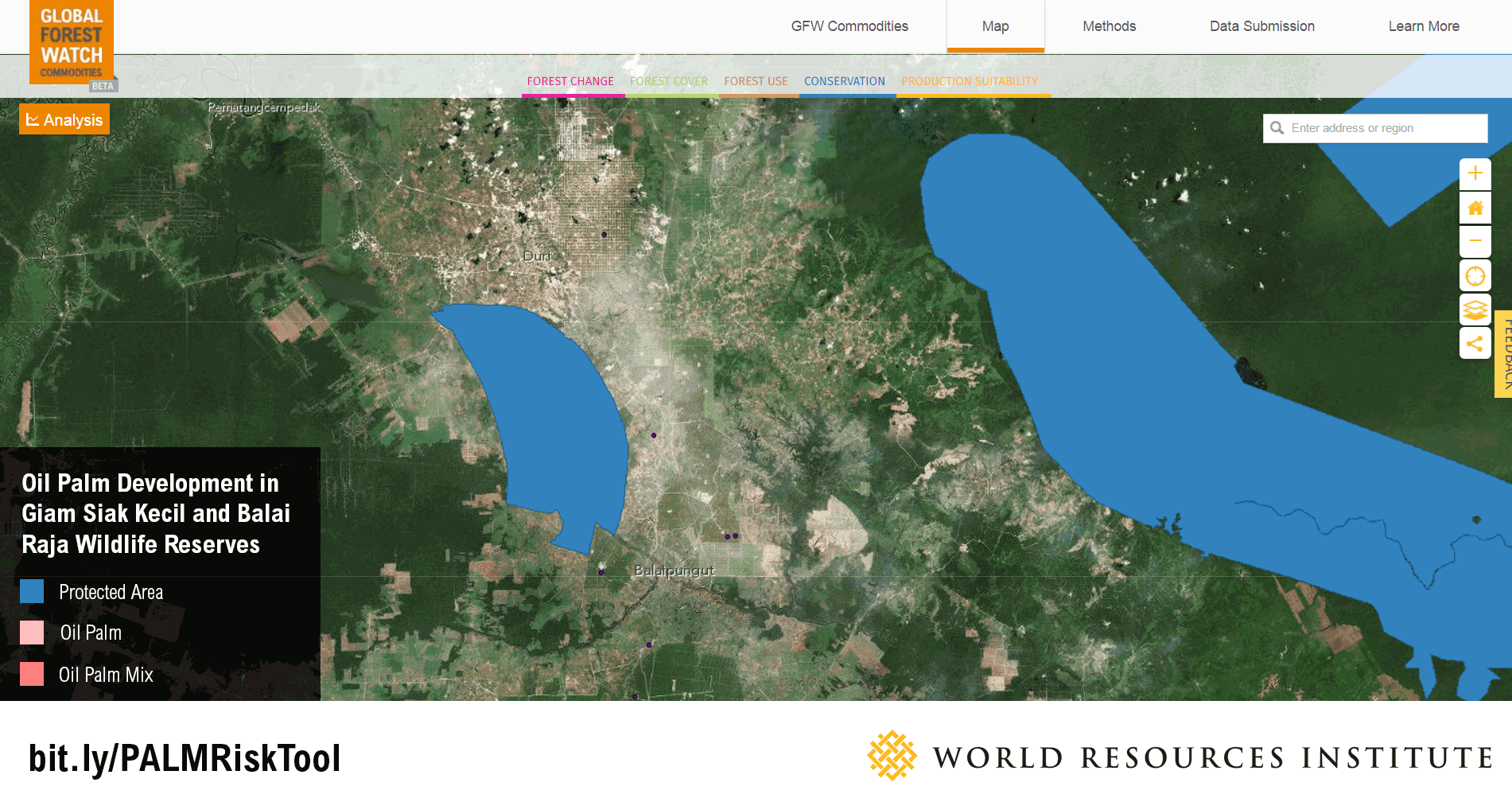Expand the Forest Use layer menu
The image size is (1512, 802).
[x=756, y=81]
